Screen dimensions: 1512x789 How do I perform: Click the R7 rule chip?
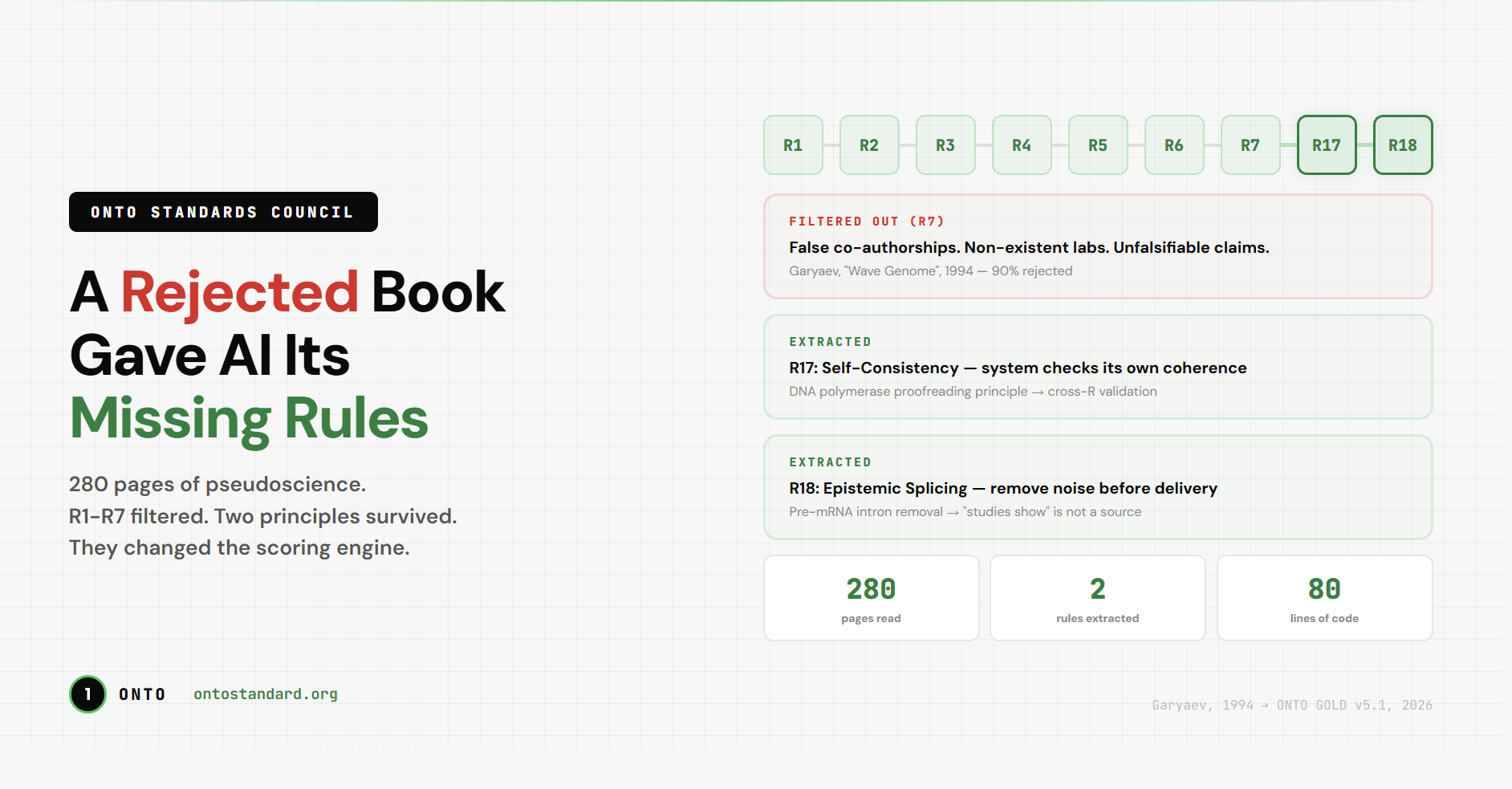point(1250,145)
